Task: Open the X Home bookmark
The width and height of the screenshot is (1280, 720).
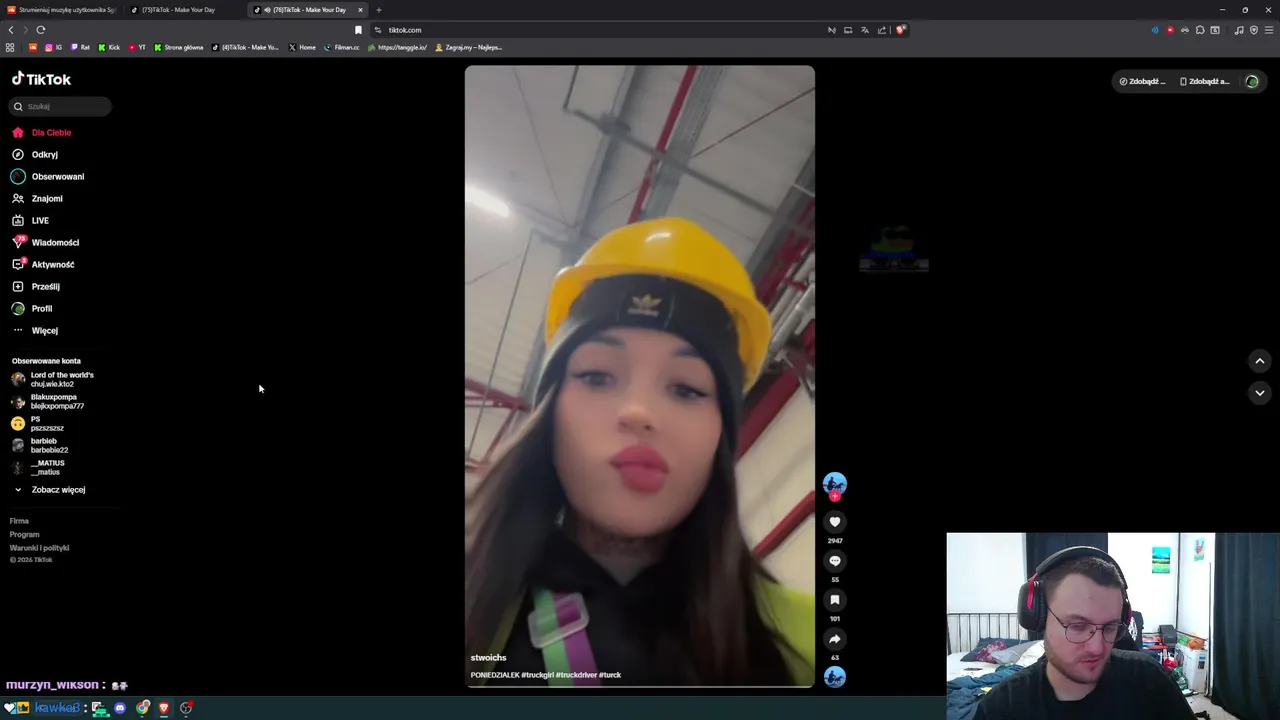Action: pyautogui.click(x=302, y=47)
